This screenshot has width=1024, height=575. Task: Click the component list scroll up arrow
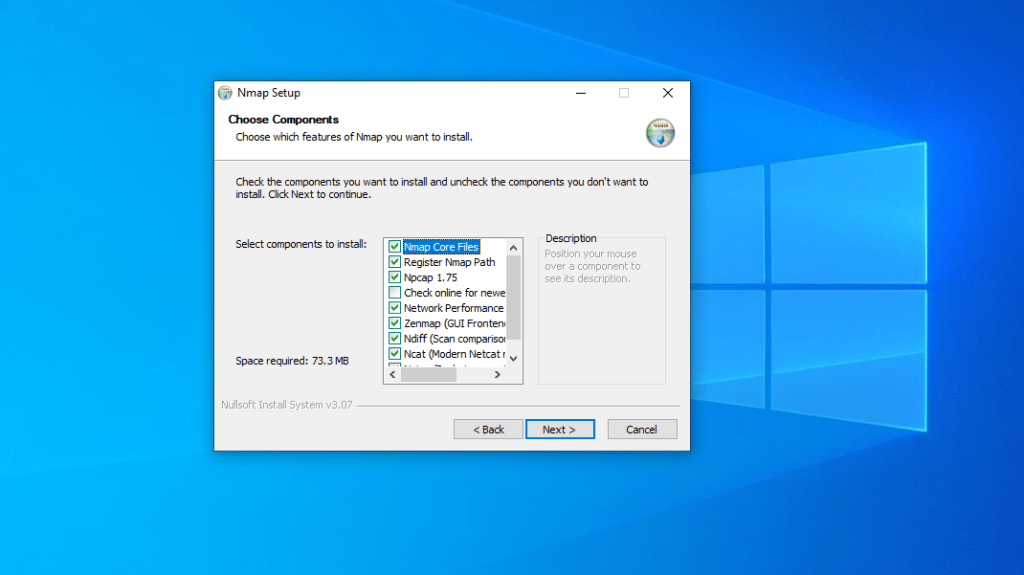click(514, 248)
